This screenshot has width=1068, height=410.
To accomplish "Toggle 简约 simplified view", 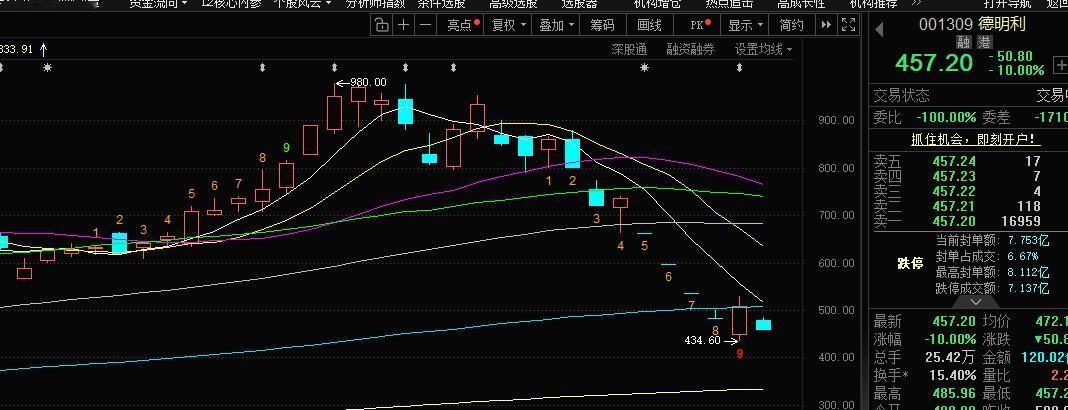I will coord(791,25).
